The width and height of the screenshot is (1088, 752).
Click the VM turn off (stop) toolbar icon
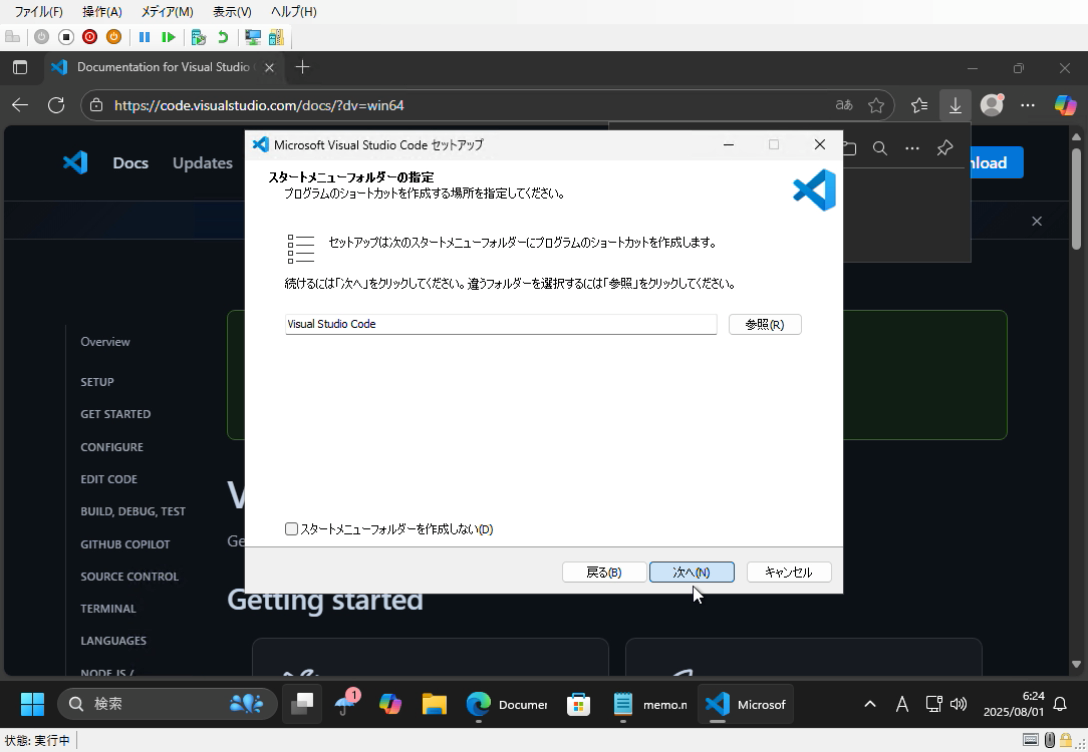(x=66, y=37)
